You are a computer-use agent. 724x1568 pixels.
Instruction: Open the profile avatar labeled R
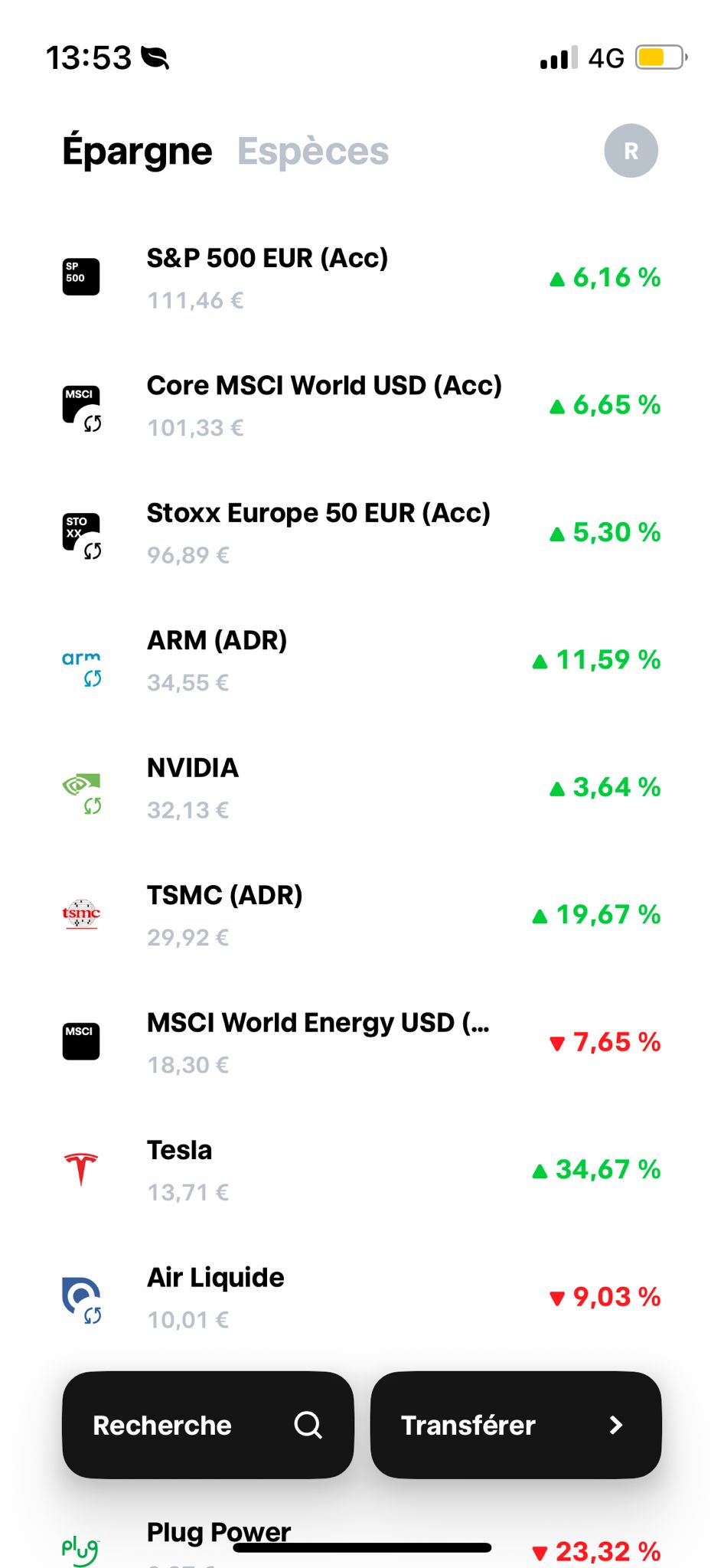click(x=631, y=151)
